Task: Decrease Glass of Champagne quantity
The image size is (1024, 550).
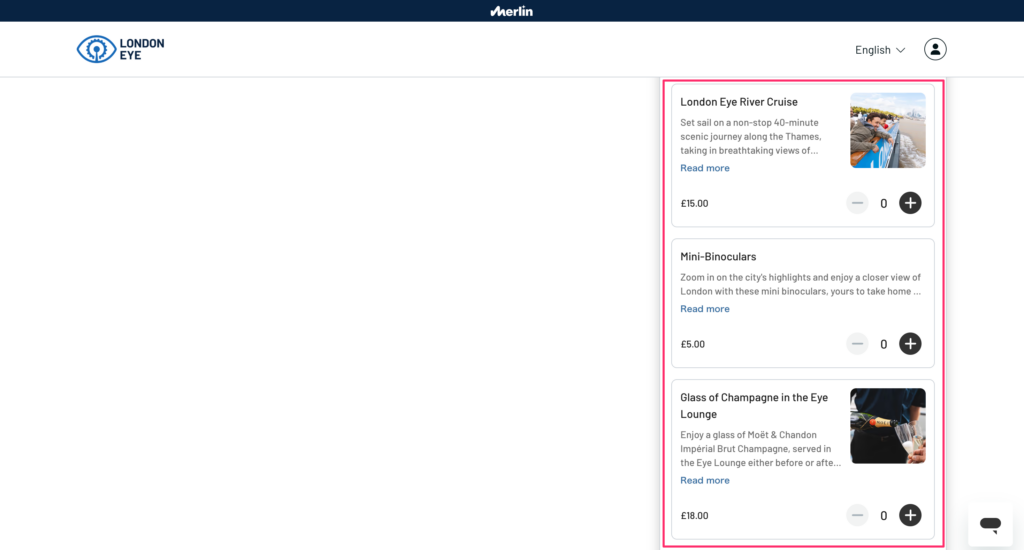Action: click(857, 515)
